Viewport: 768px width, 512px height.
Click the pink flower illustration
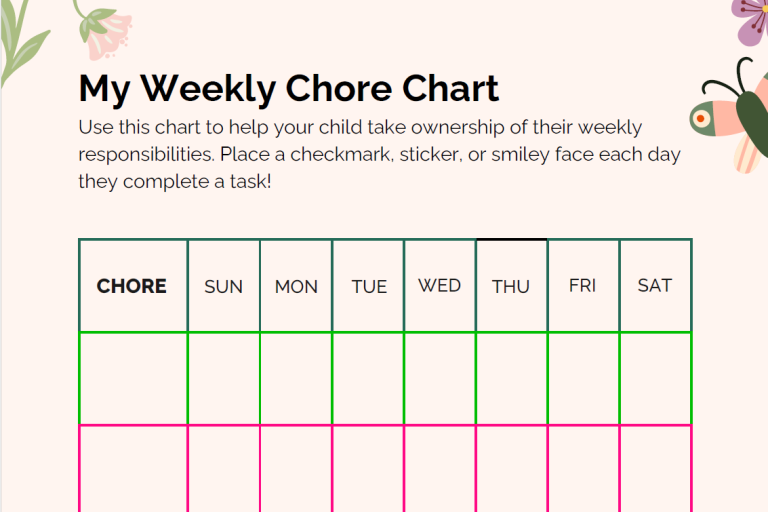pyautogui.click(x=104, y=30)
